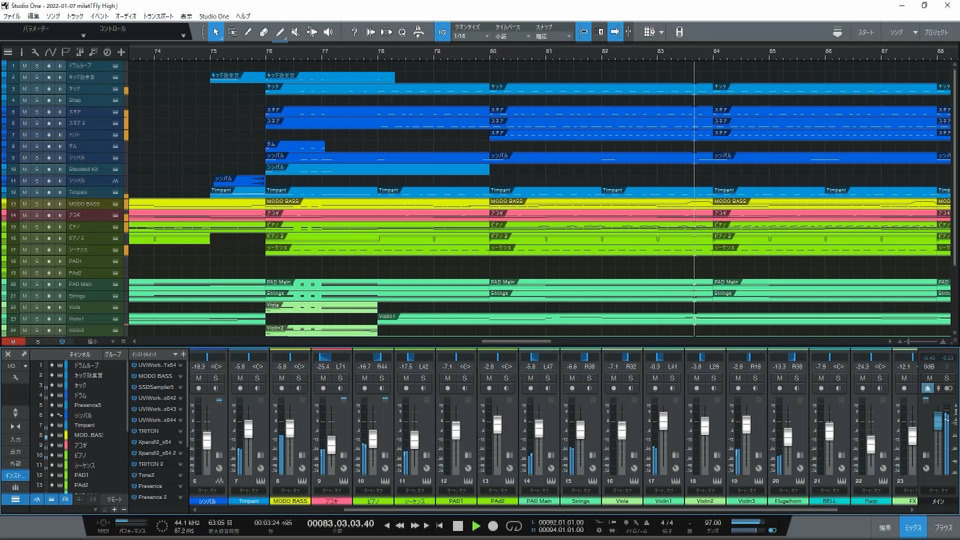Click the tempo value 97.00 field
Screen dimensions: 960x540
(x=712, y=523)
